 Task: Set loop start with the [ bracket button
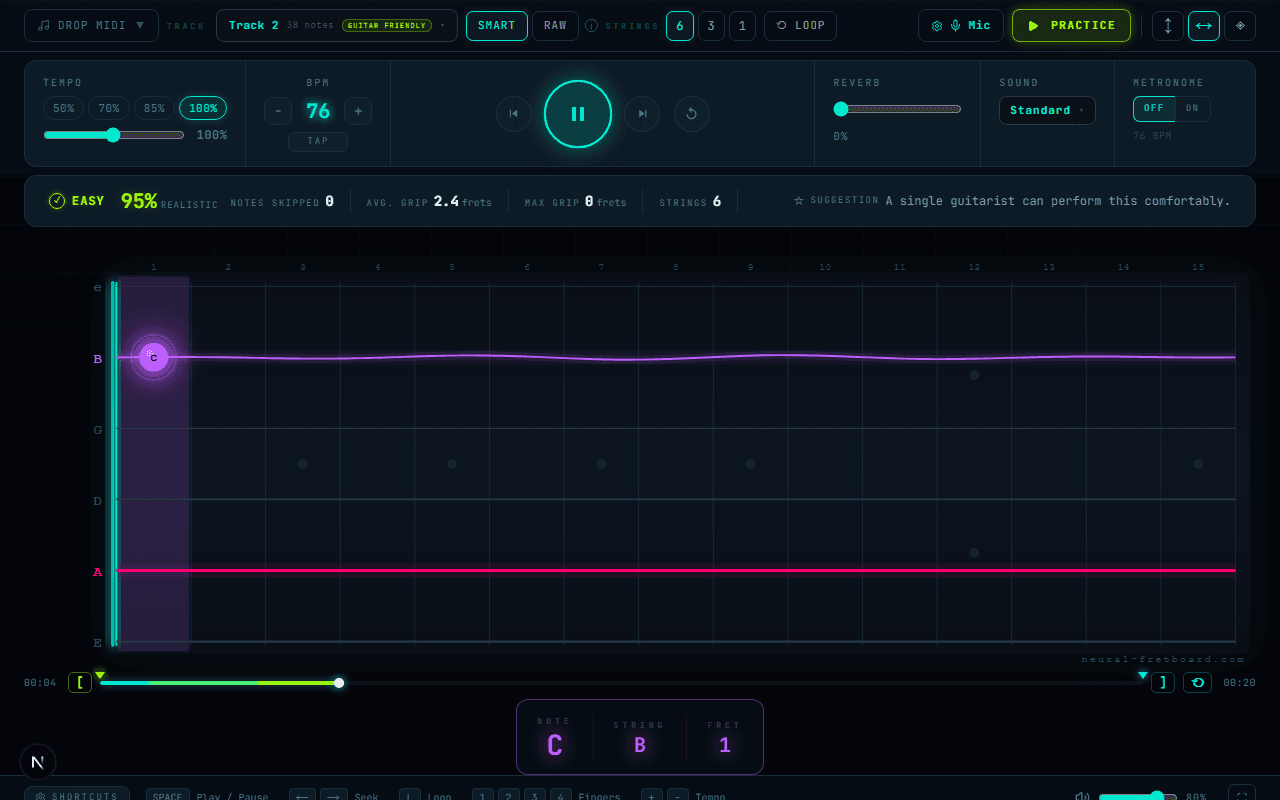(x=80, y=683)
